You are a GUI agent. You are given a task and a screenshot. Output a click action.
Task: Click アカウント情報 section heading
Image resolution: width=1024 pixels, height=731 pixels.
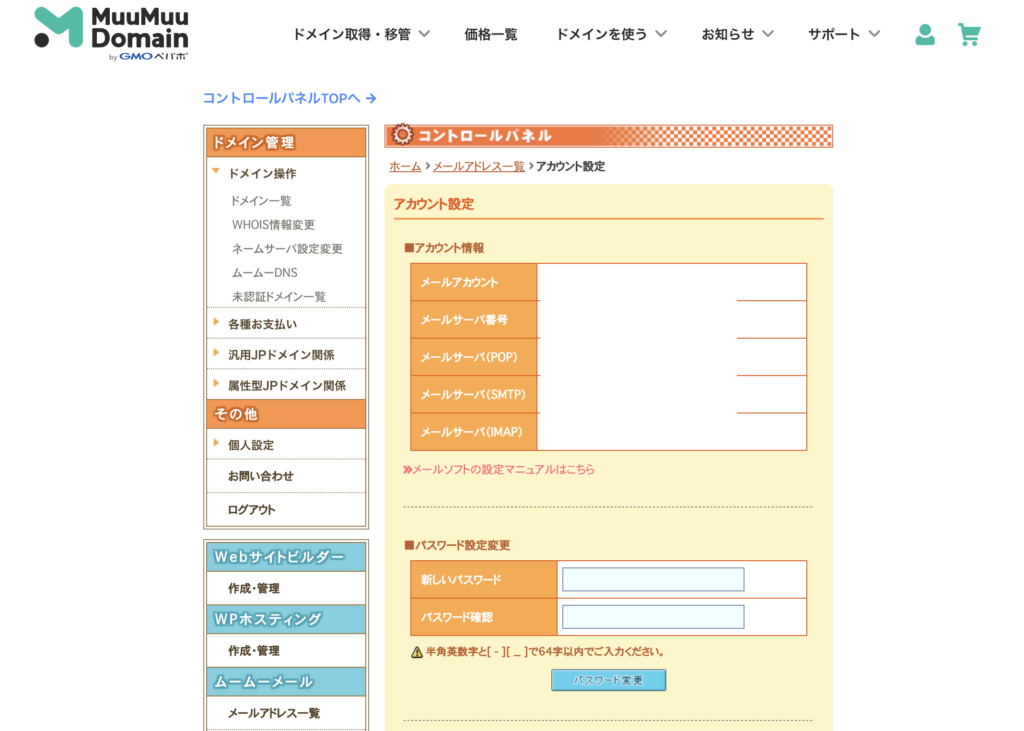click(x=444, y=248)
